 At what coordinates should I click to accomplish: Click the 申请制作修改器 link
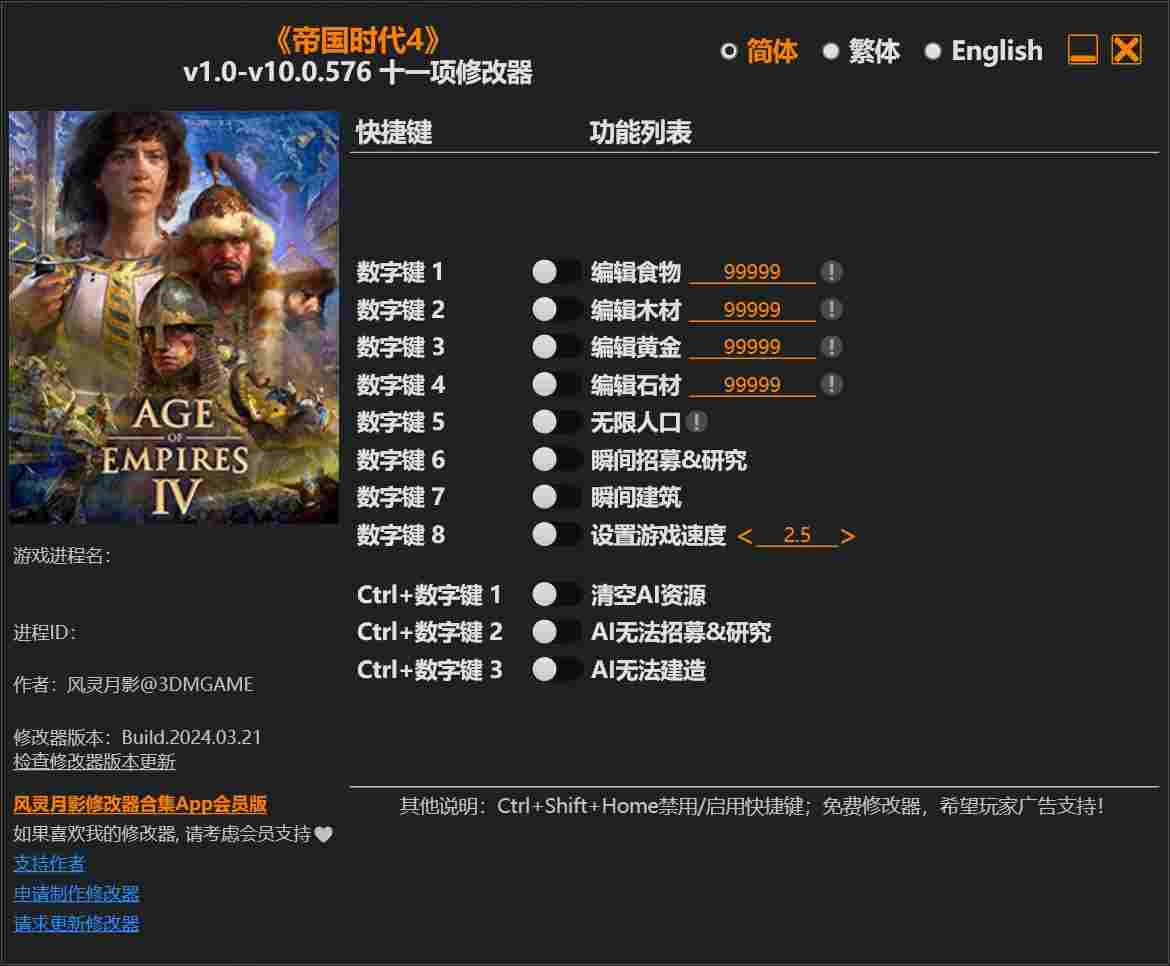click(76, 894)
